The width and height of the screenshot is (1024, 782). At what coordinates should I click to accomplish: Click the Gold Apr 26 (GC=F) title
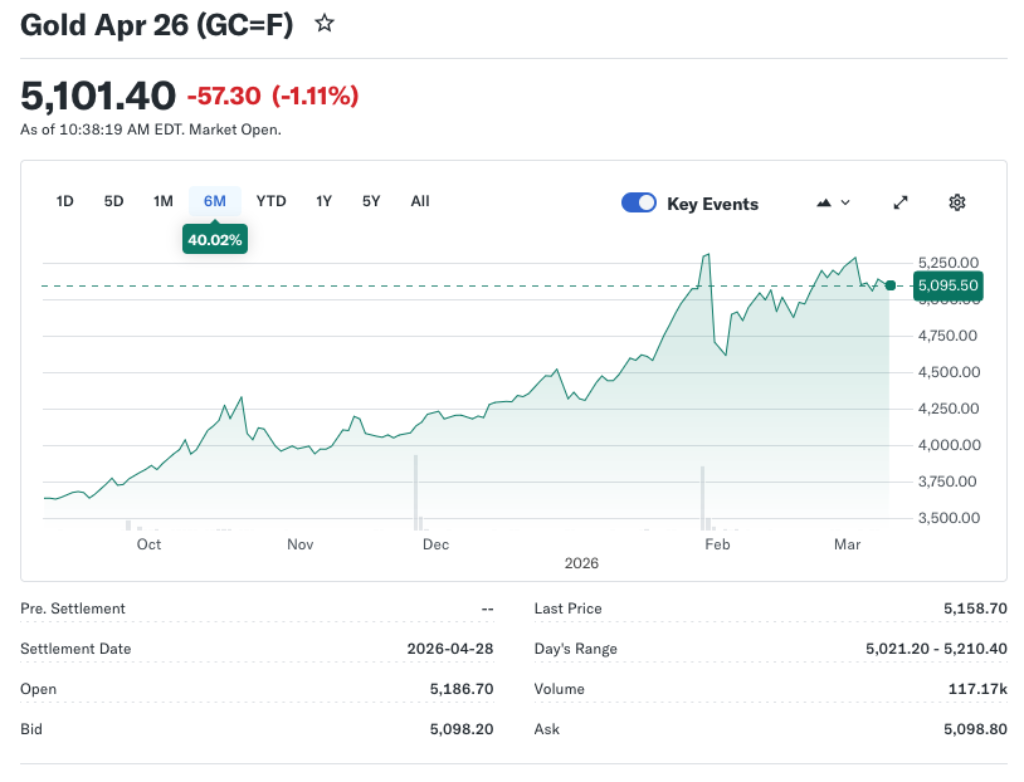(x=155, y=24)
